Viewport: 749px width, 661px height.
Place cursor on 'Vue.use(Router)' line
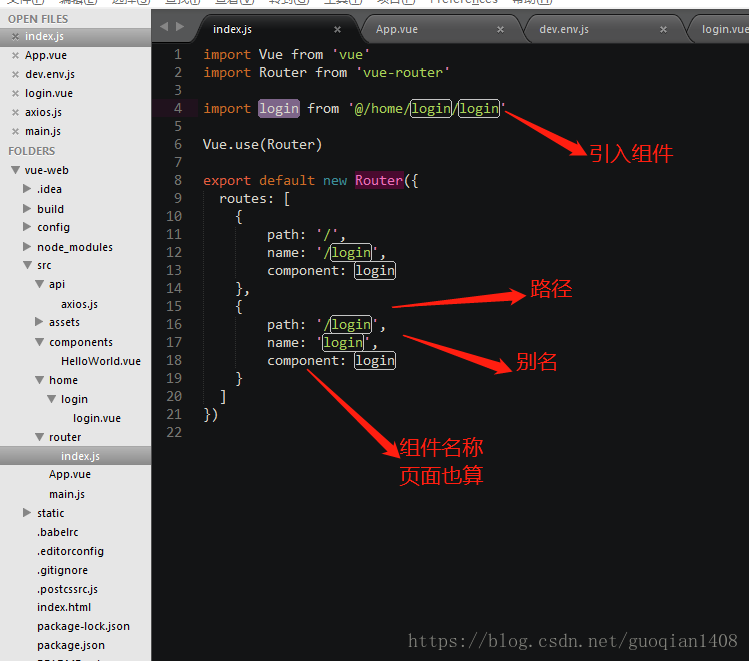pos(262,144)
